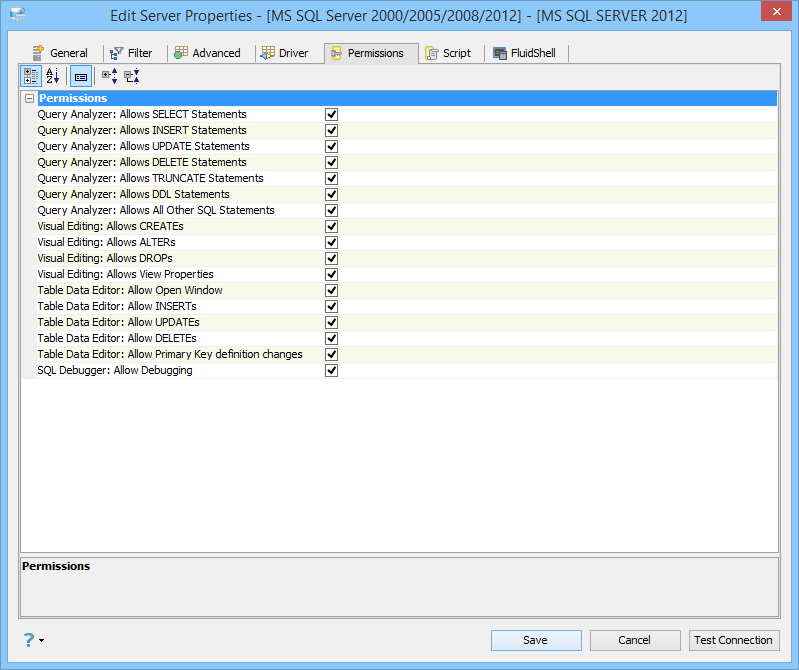
Task: Toggle the description area button
Action: click(x=81, y=76)
